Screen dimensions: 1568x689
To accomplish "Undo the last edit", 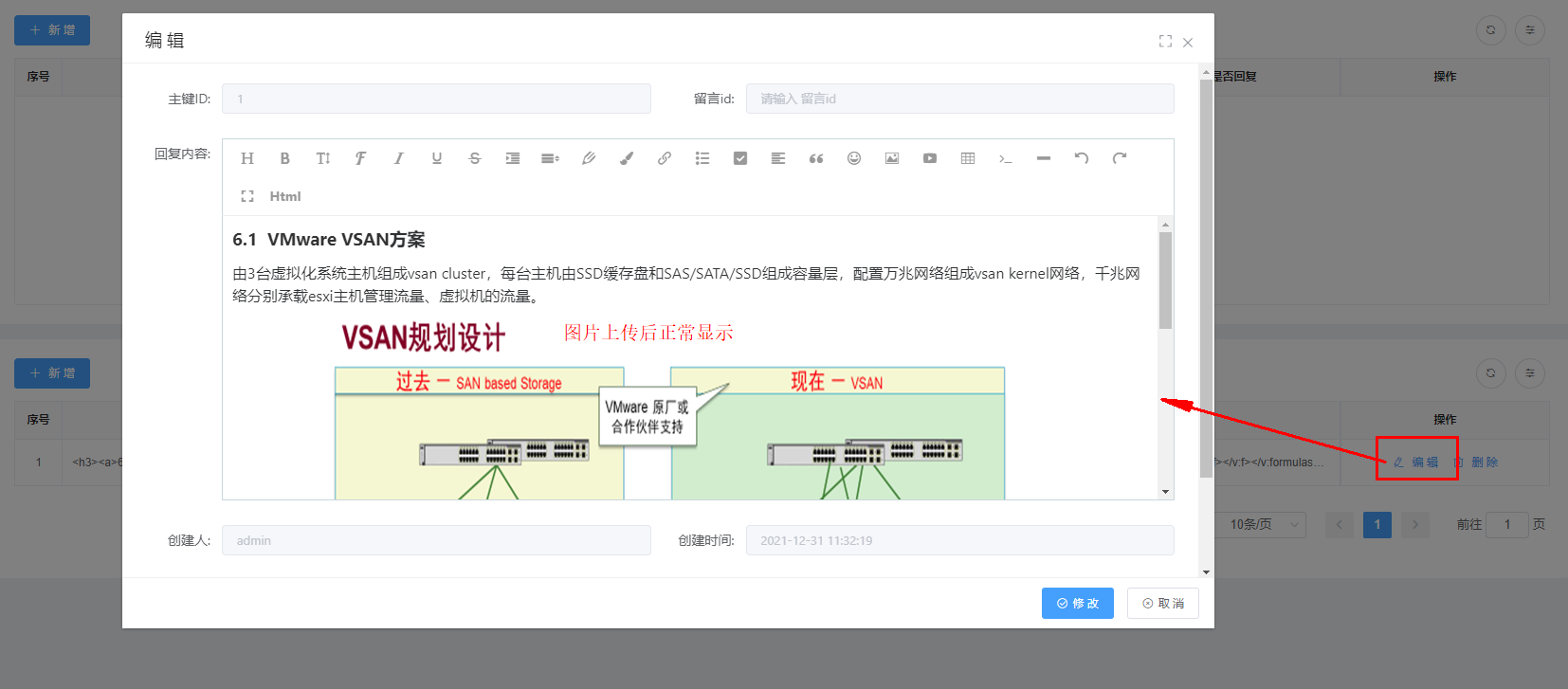I will pos(1082,158).
